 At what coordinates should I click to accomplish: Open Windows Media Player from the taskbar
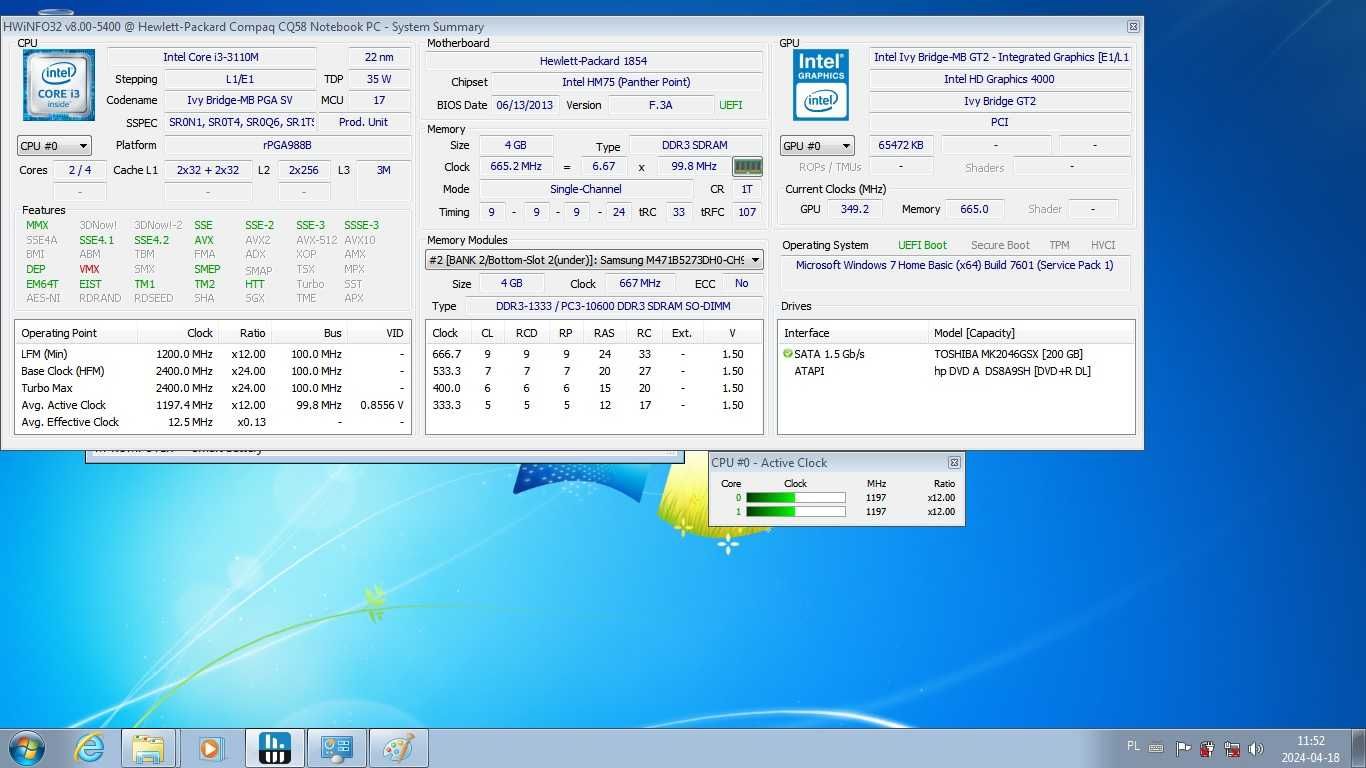tap(210, 748)
